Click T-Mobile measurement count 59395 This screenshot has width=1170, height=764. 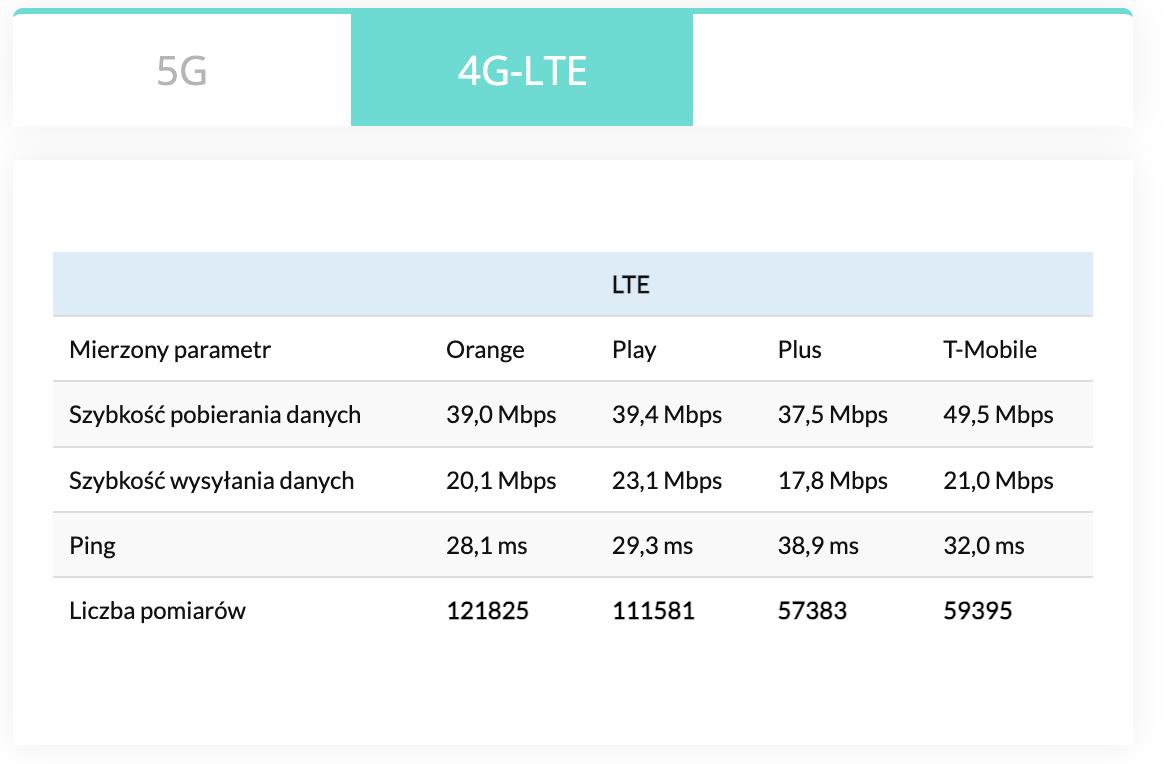coord(977,610)
